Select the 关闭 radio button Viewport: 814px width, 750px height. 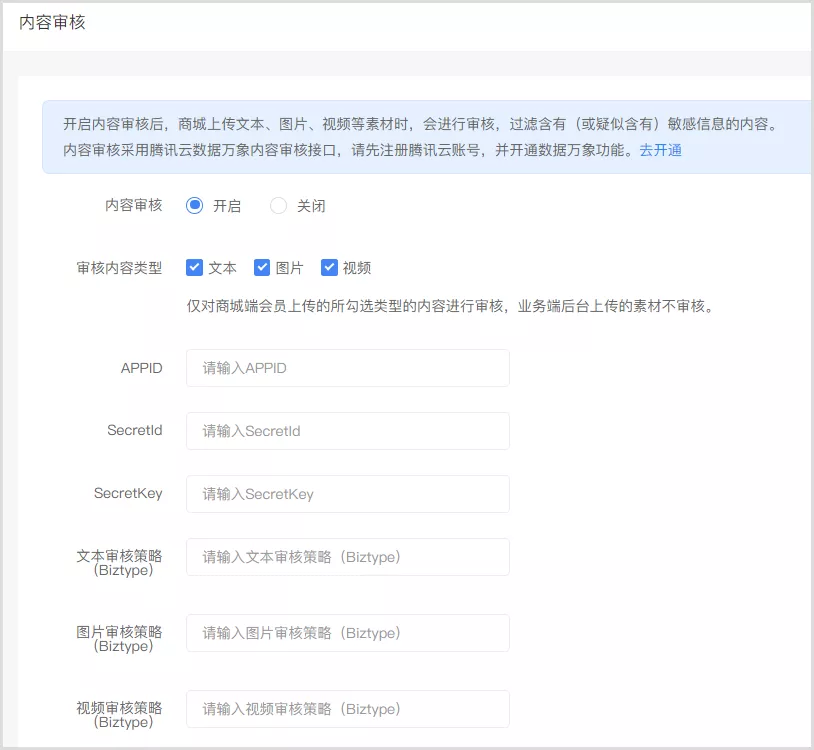[x=279, y=206]
